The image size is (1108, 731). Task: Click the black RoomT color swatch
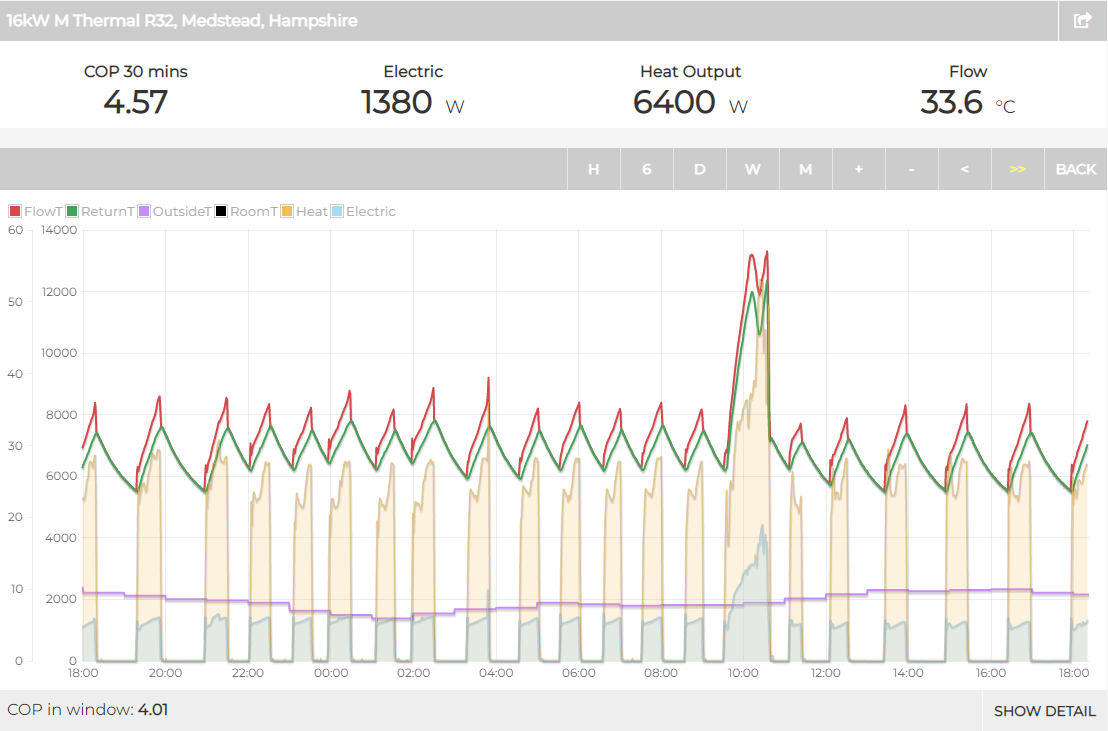click(221, 211)
